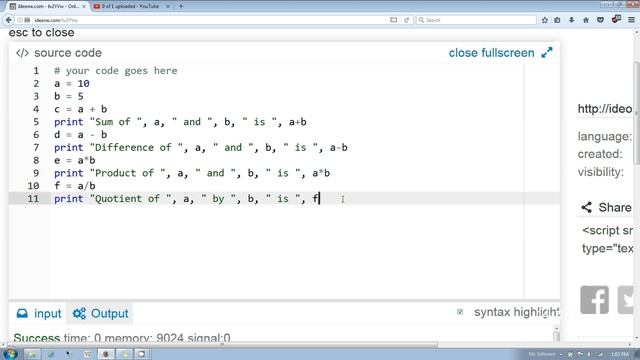The height and width of the screenshot is (360, 640).
Task: Click the line printing "Product of"
Action: [192, 173]
